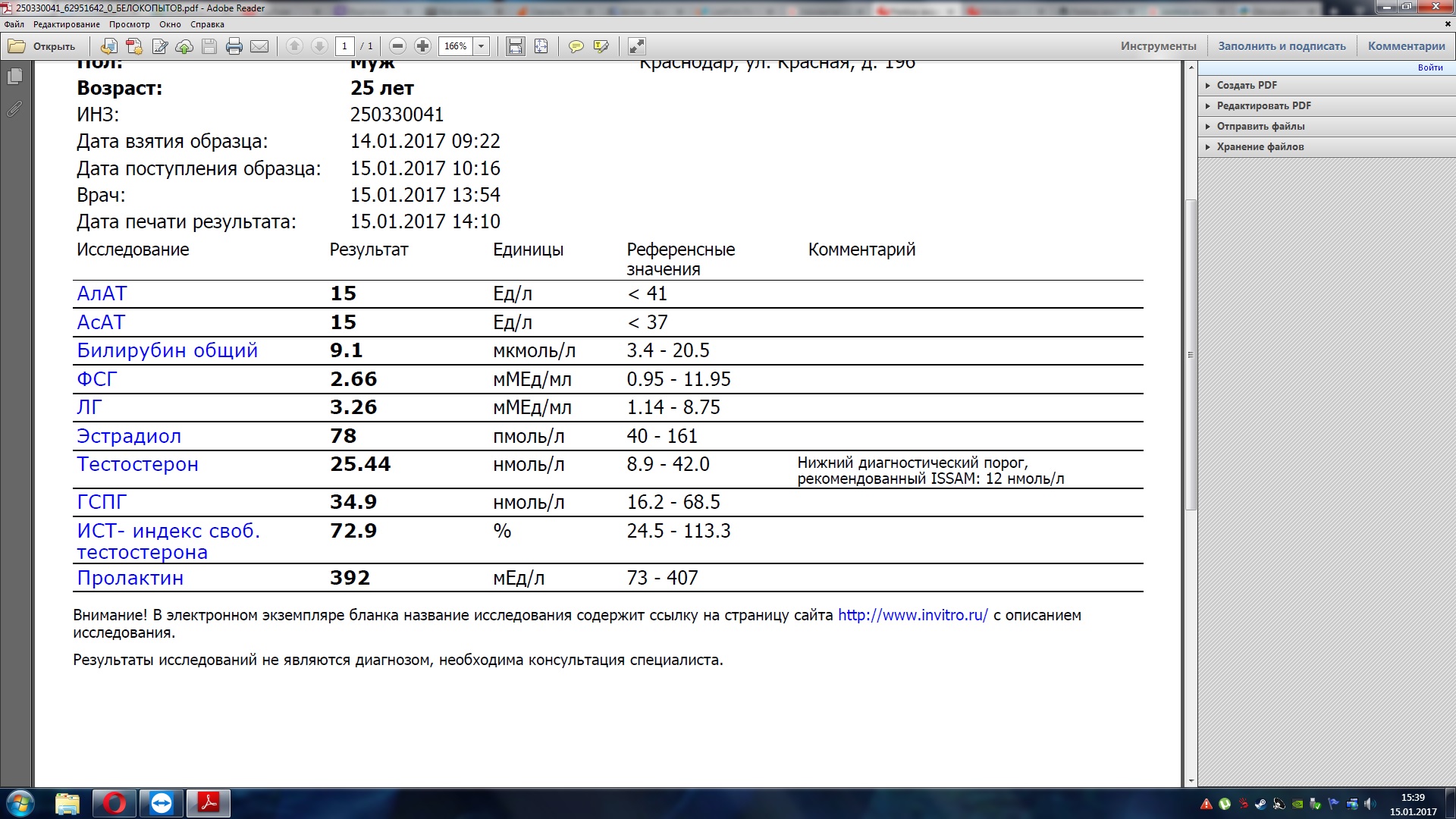Click the Тестостерон test link
Image resolution: width=1456 pixels, height=819 pixels.
(137, 464)
